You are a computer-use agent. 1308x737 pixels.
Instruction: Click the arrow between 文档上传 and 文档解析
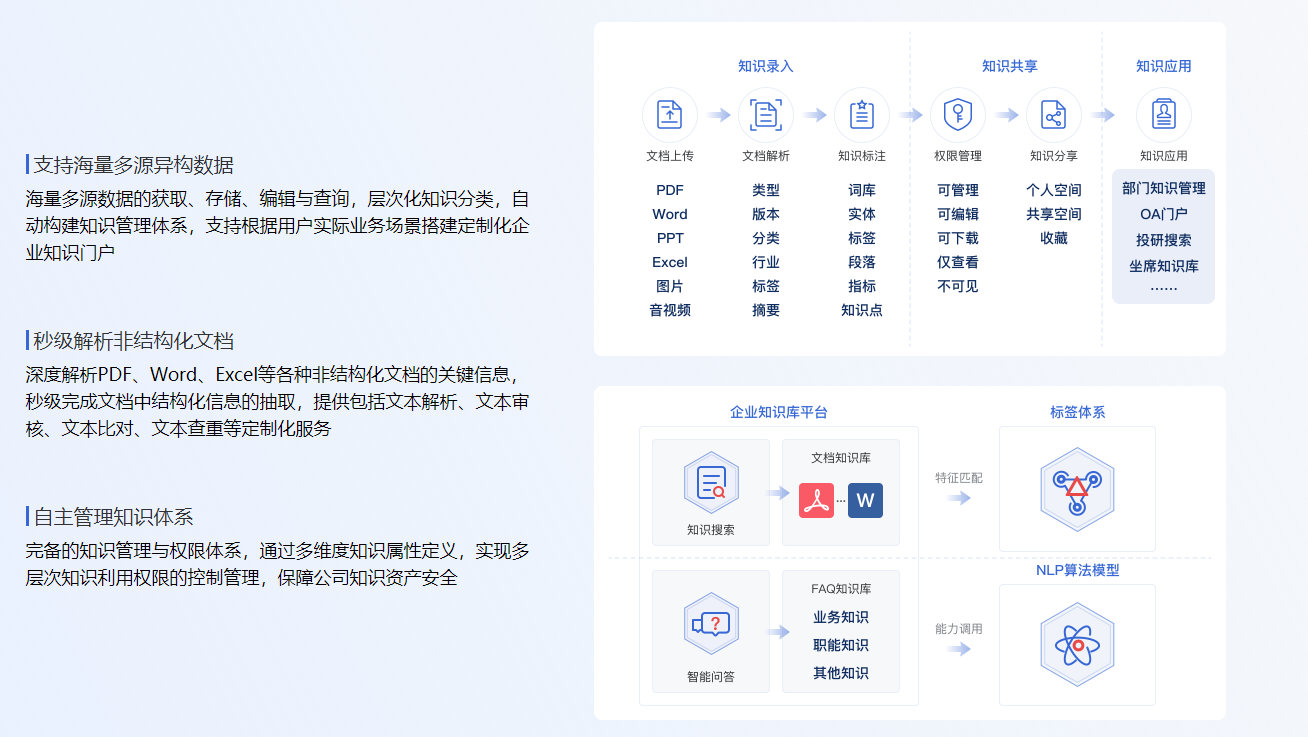click(719, 115)
